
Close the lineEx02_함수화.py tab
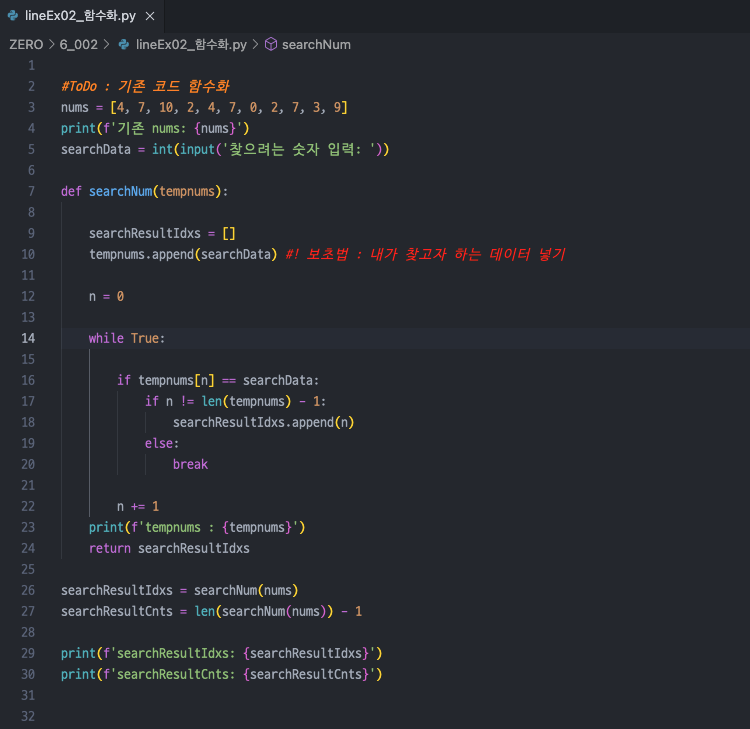(x=150, y=16)
